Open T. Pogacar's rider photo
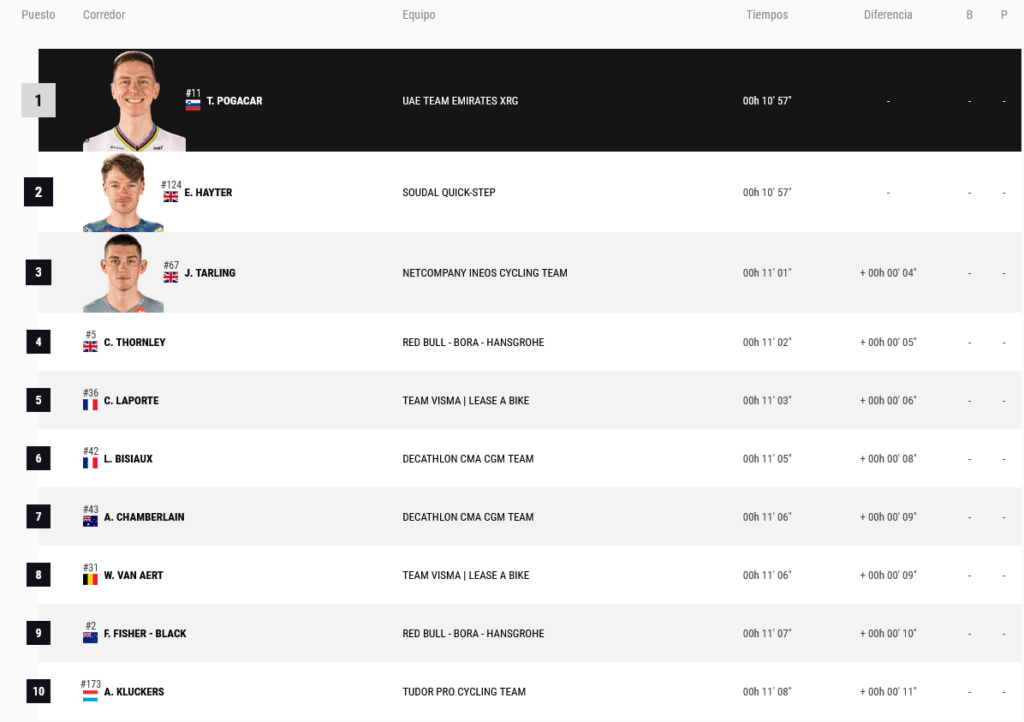Image resolution: width=1024 pixels, height=722 pixels. [134, 101]
